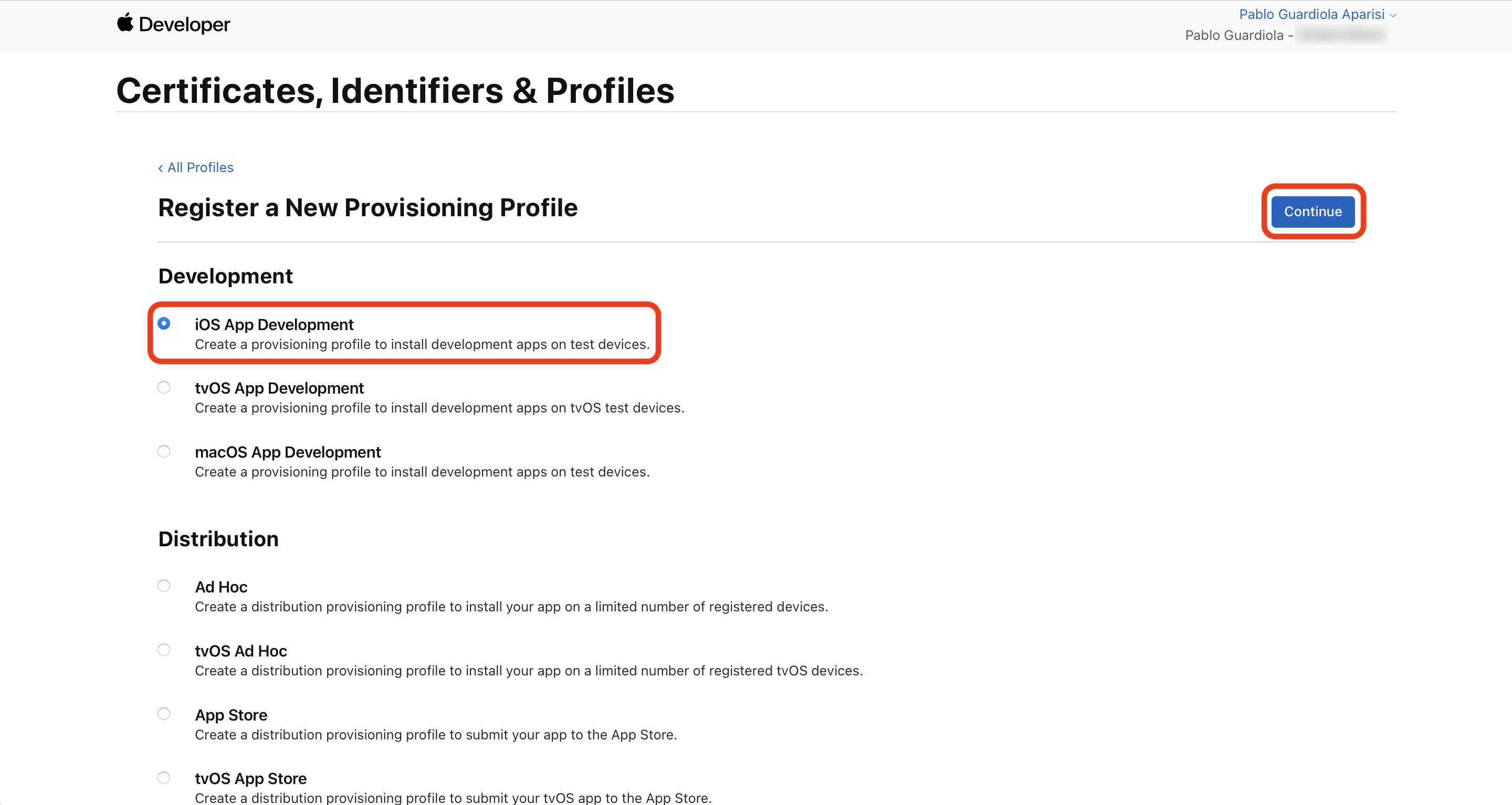Open the Pablo Guardiola Aparisi account menu
Screen dimensions: 1512x805
1311,14
